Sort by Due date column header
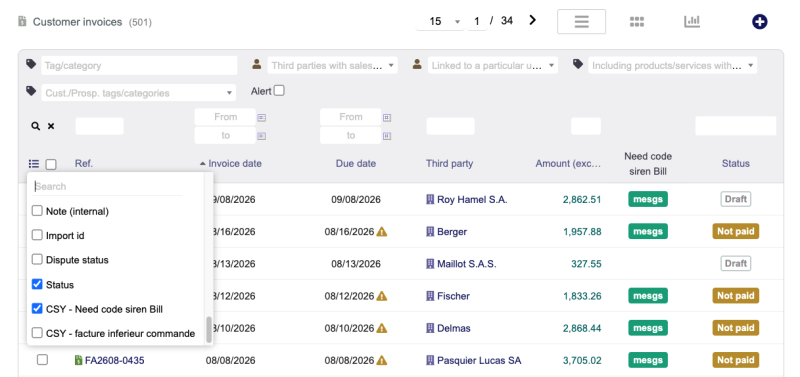The height and width of the screenshot is (377, 800). (356, 164)
